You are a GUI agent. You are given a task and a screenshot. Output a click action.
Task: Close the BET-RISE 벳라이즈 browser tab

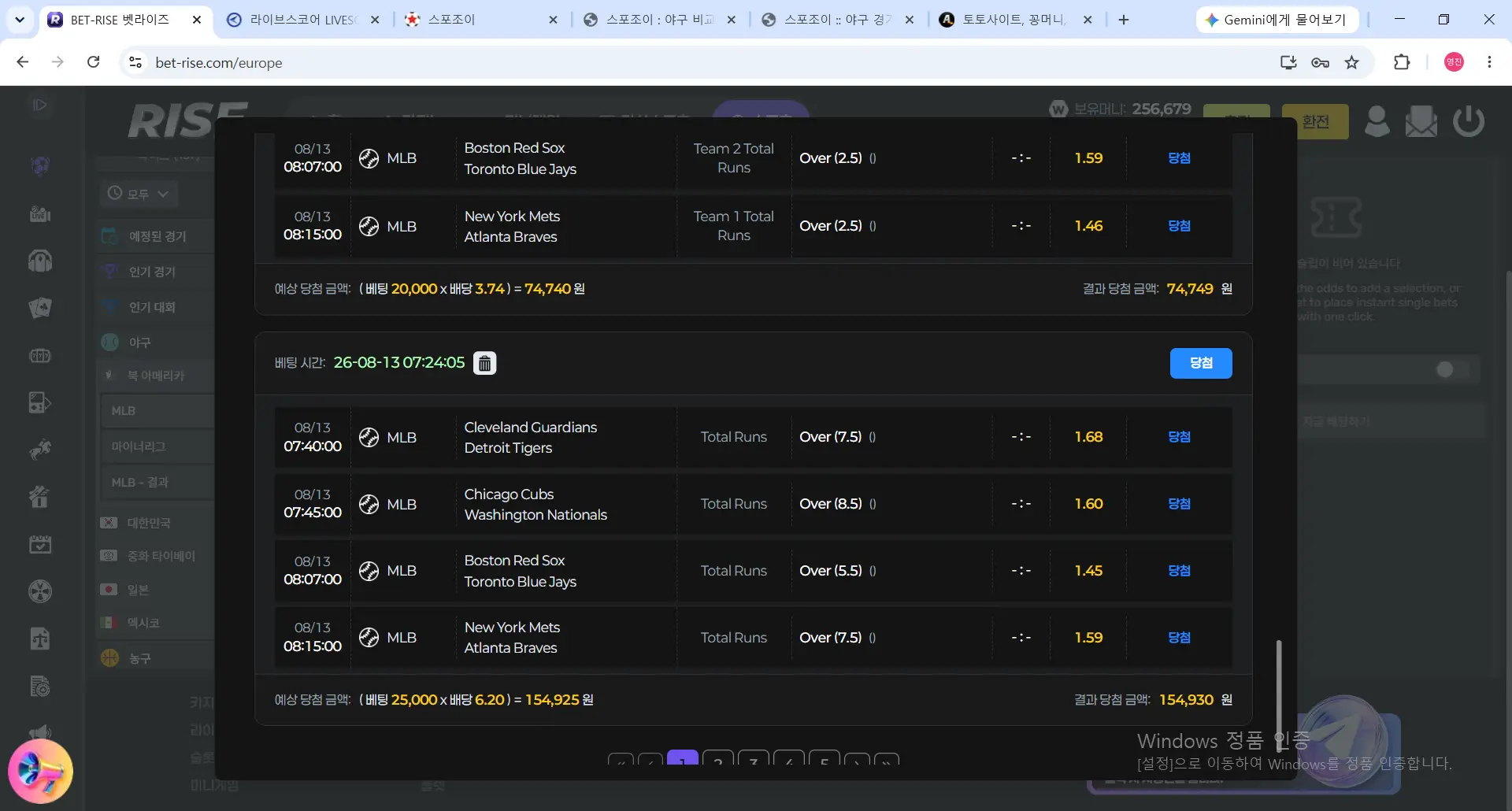point(196,20)
